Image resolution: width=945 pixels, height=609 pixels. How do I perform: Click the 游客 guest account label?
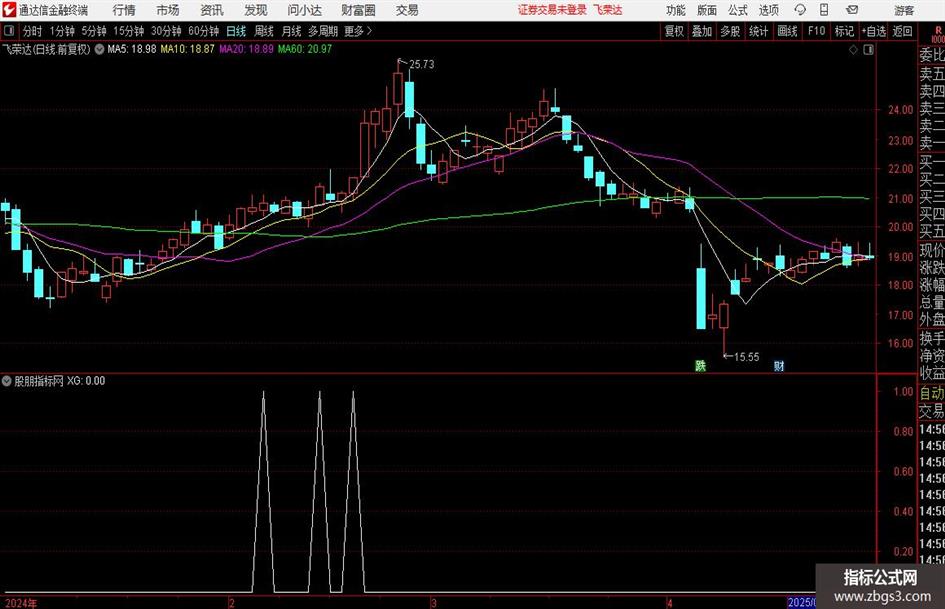pyautogui.click(x=903, y=10)
